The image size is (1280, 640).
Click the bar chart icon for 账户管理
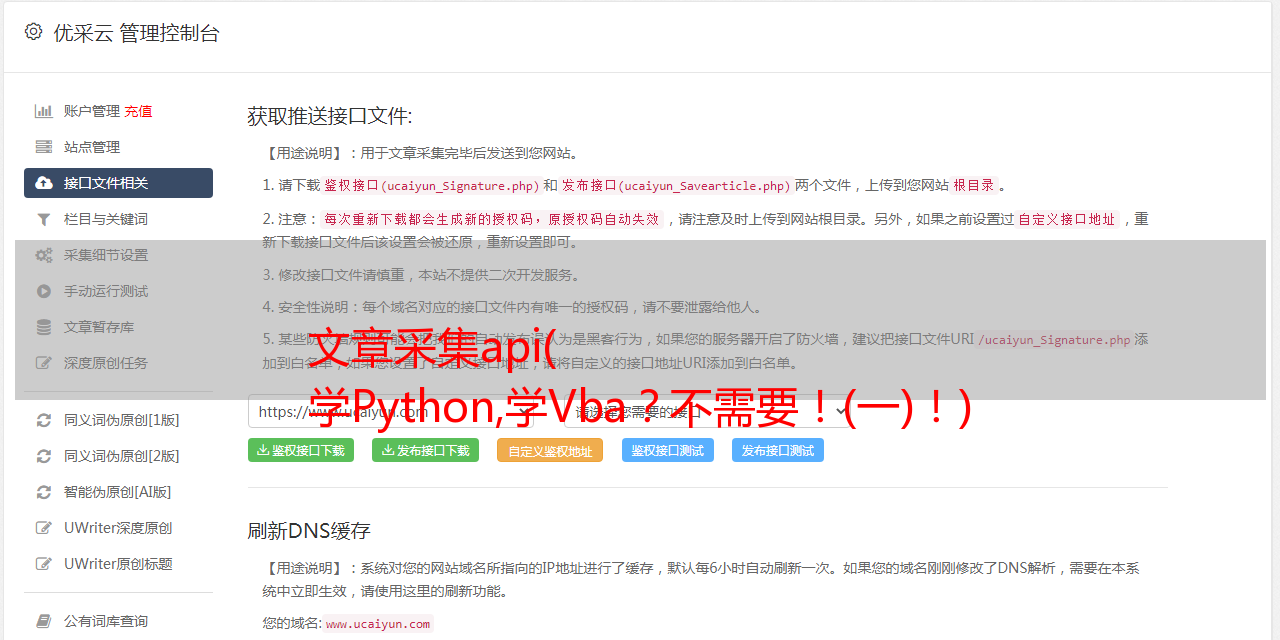[44, 111]
